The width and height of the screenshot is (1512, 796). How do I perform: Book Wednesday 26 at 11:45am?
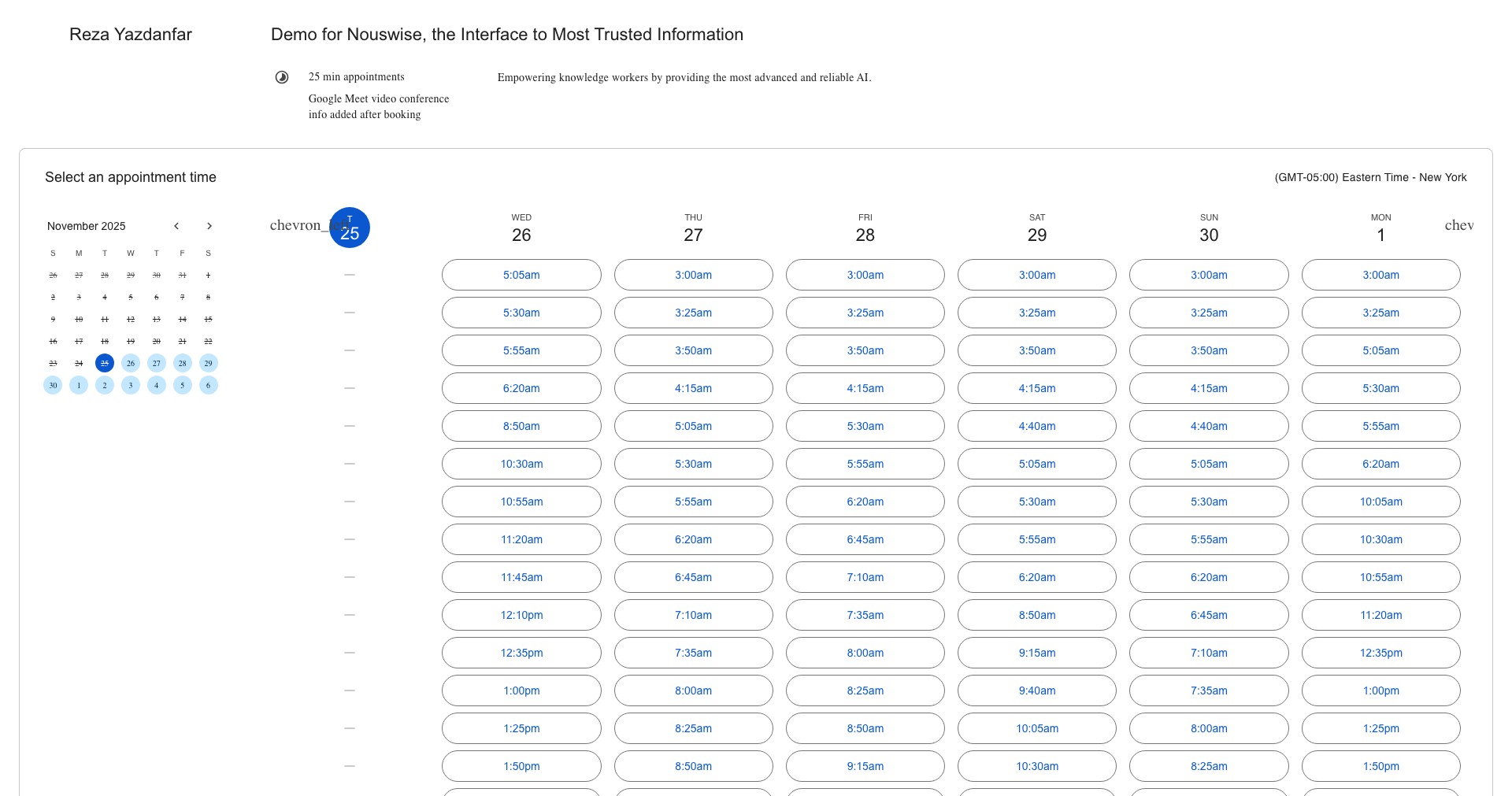(521, 577)
